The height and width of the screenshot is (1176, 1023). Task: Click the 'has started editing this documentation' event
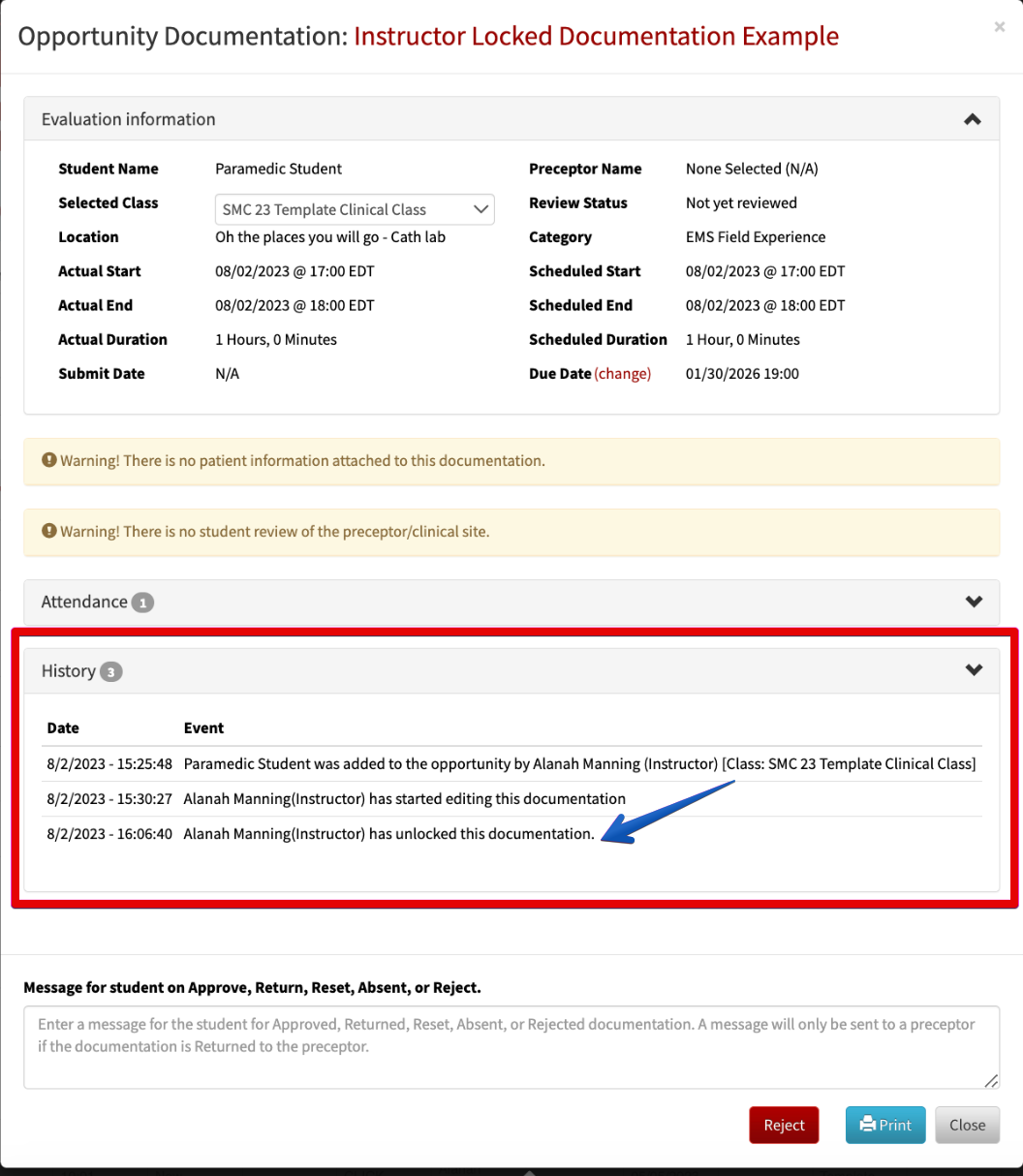404,798
